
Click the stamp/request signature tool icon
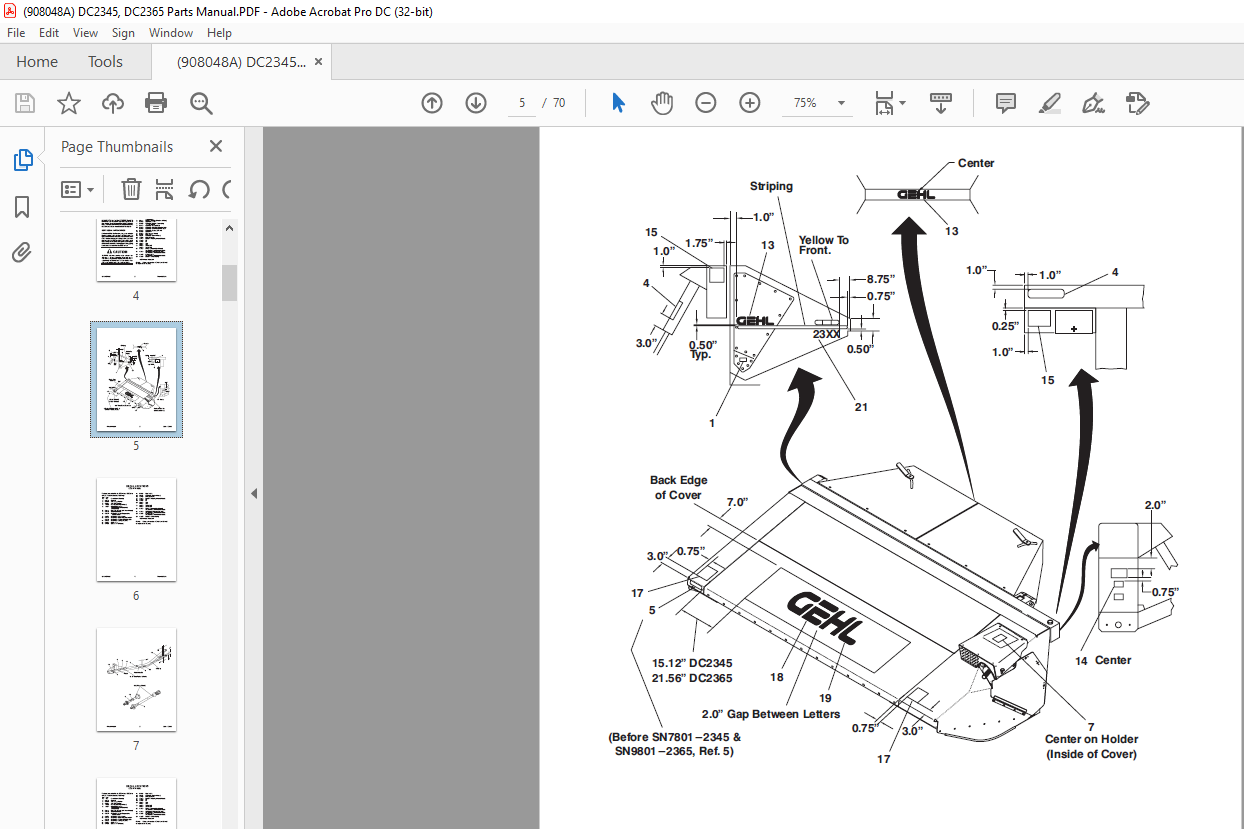coord(1138,103)
